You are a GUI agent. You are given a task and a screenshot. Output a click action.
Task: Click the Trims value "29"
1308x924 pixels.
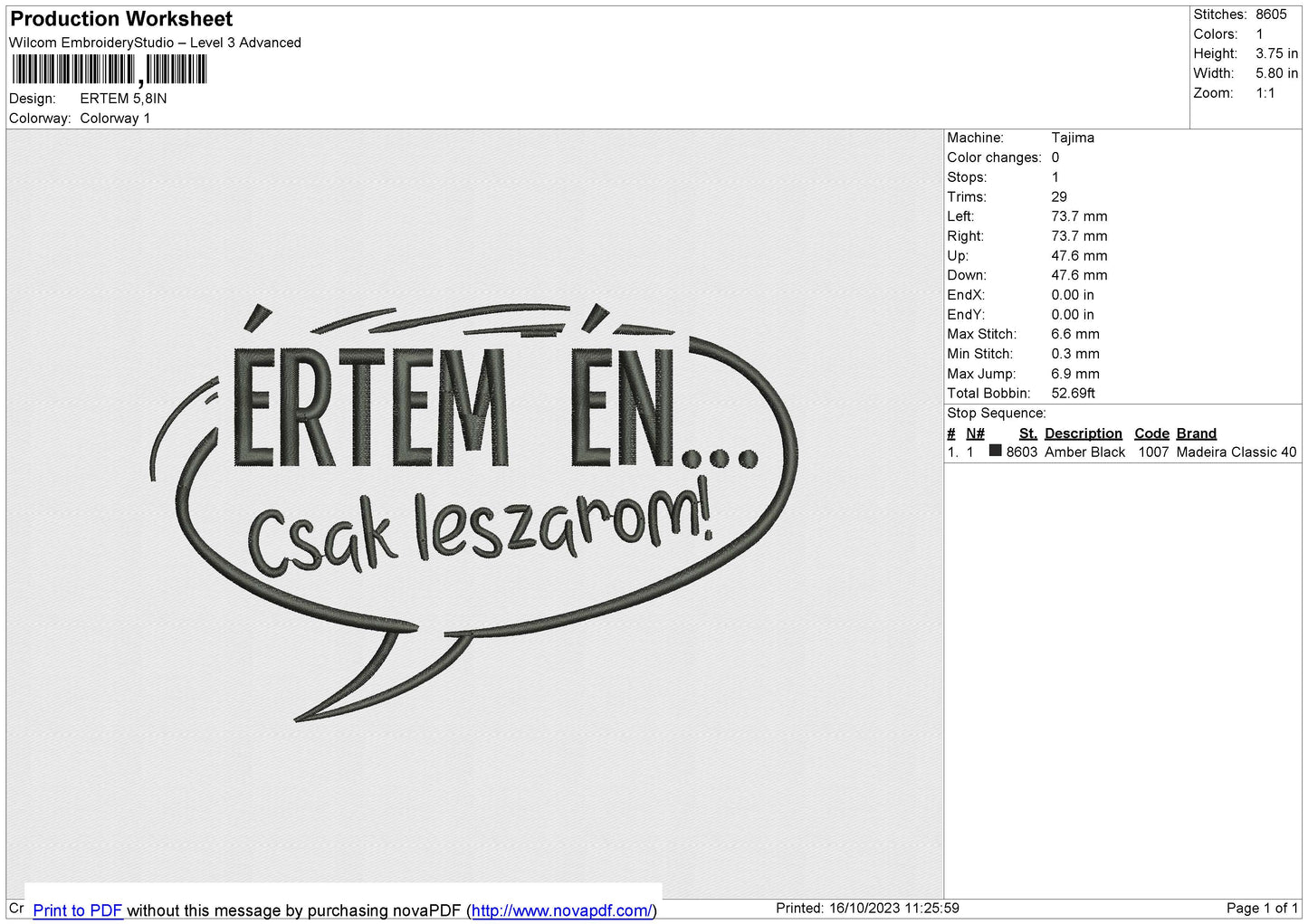pos(1059,196)
